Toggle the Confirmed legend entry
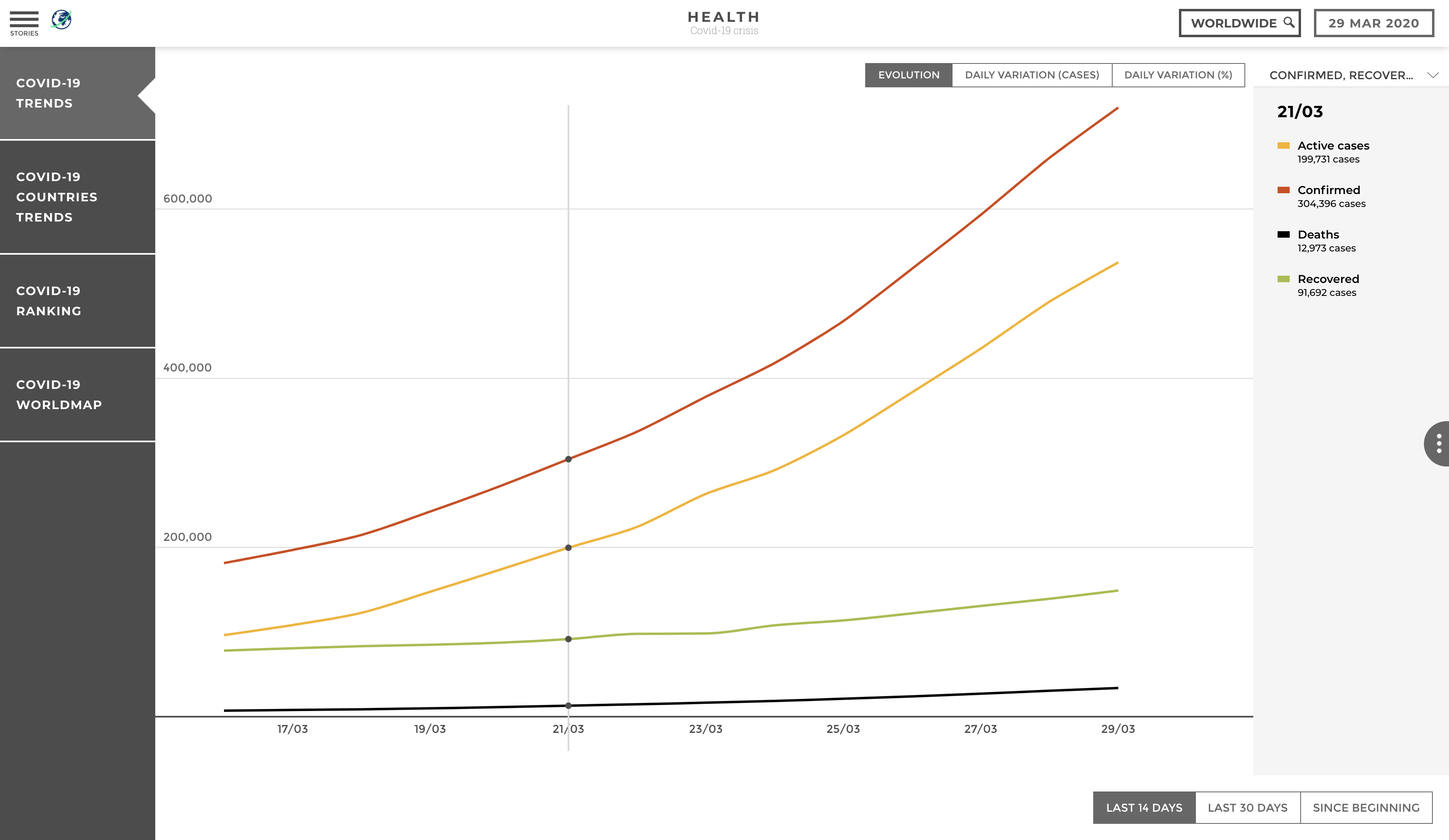The width and height of the screenshot is (1449, 840). click(x=1328, y=190)
